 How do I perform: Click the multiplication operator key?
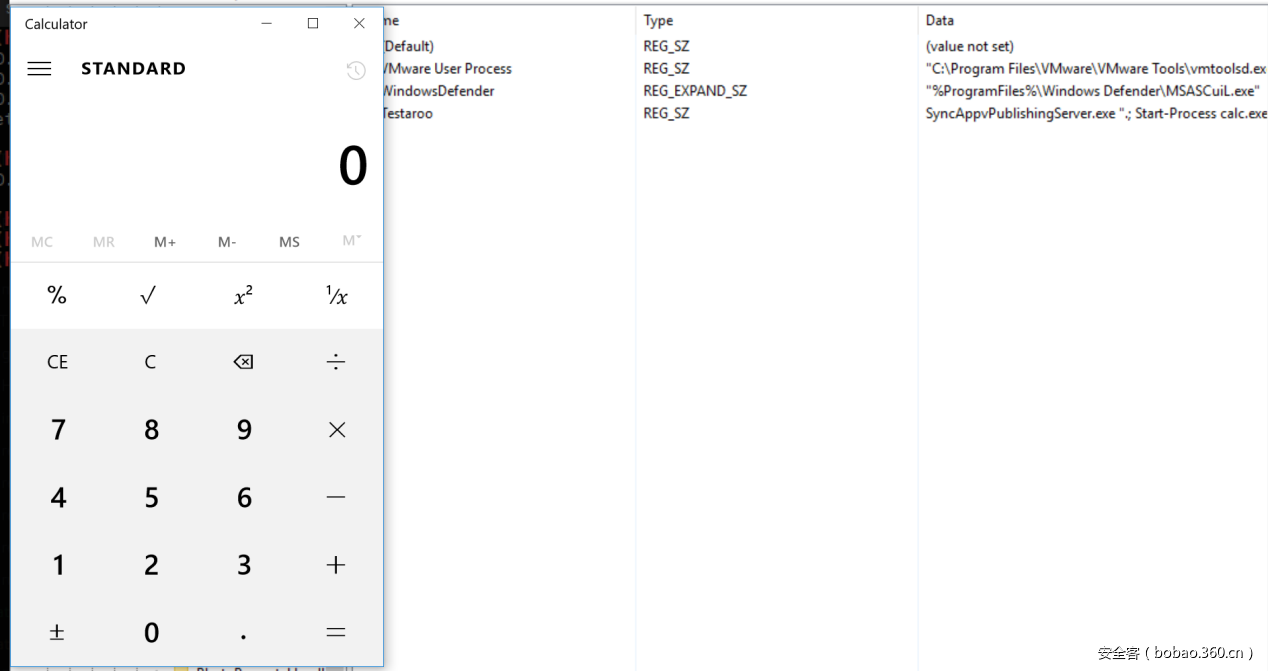pyautogui.click(x=336, y=430)
